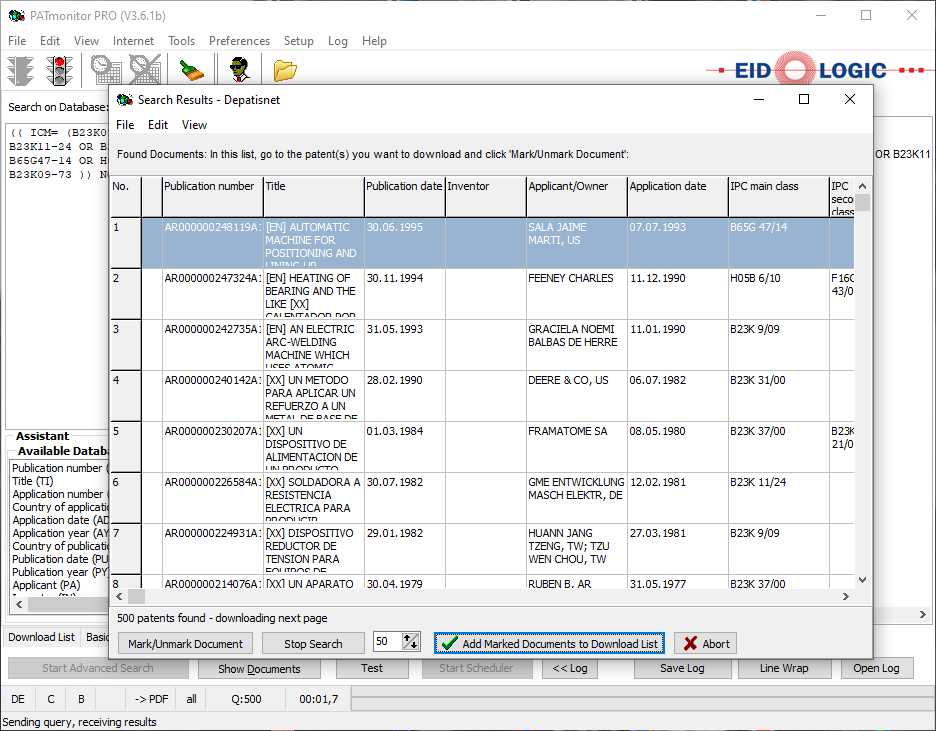Viewport: 936px width, 731px height.
Task: Click field list scroll left arrow
Action: click(19, 604)
